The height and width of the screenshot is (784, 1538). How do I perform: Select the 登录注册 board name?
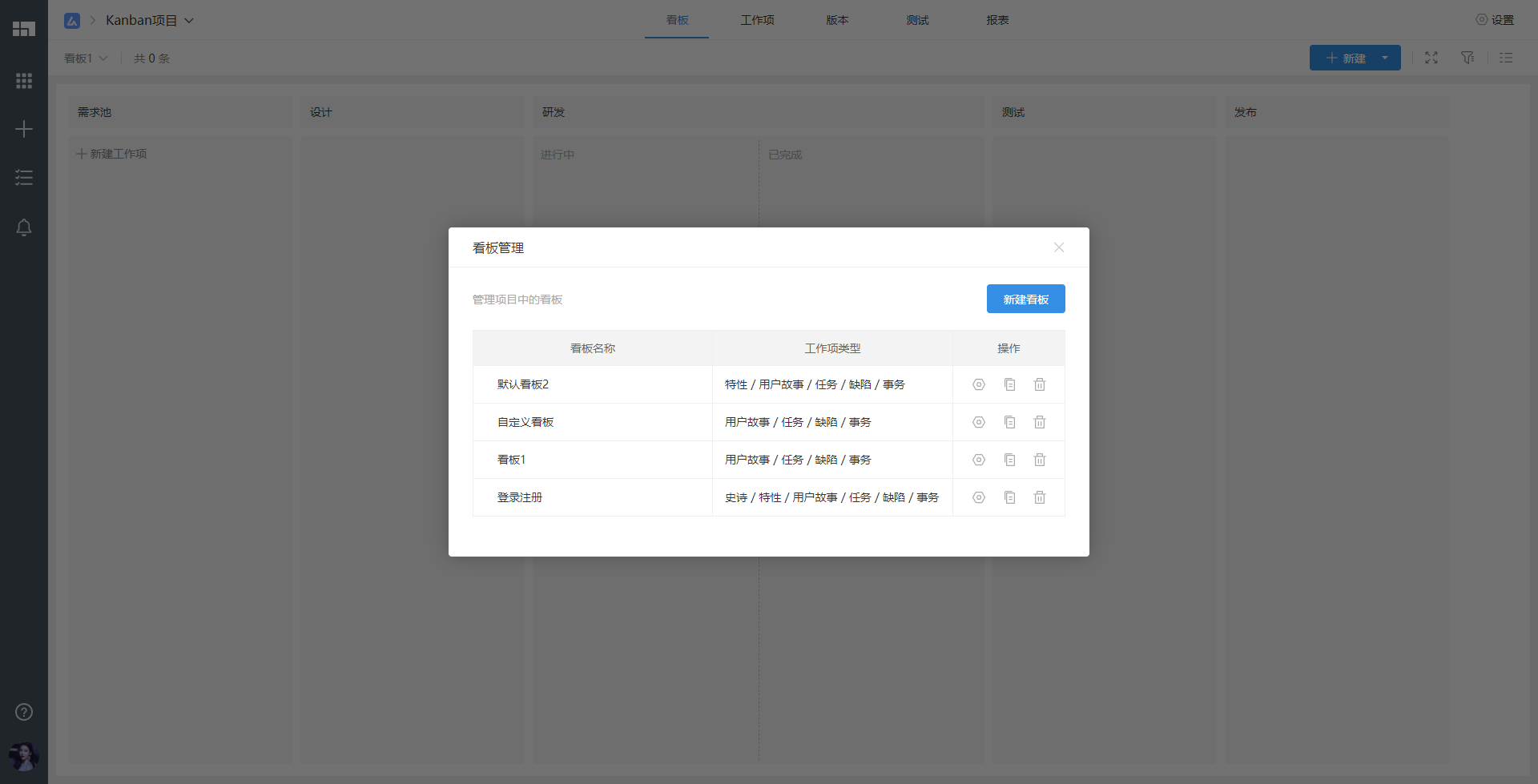(520, 497)
